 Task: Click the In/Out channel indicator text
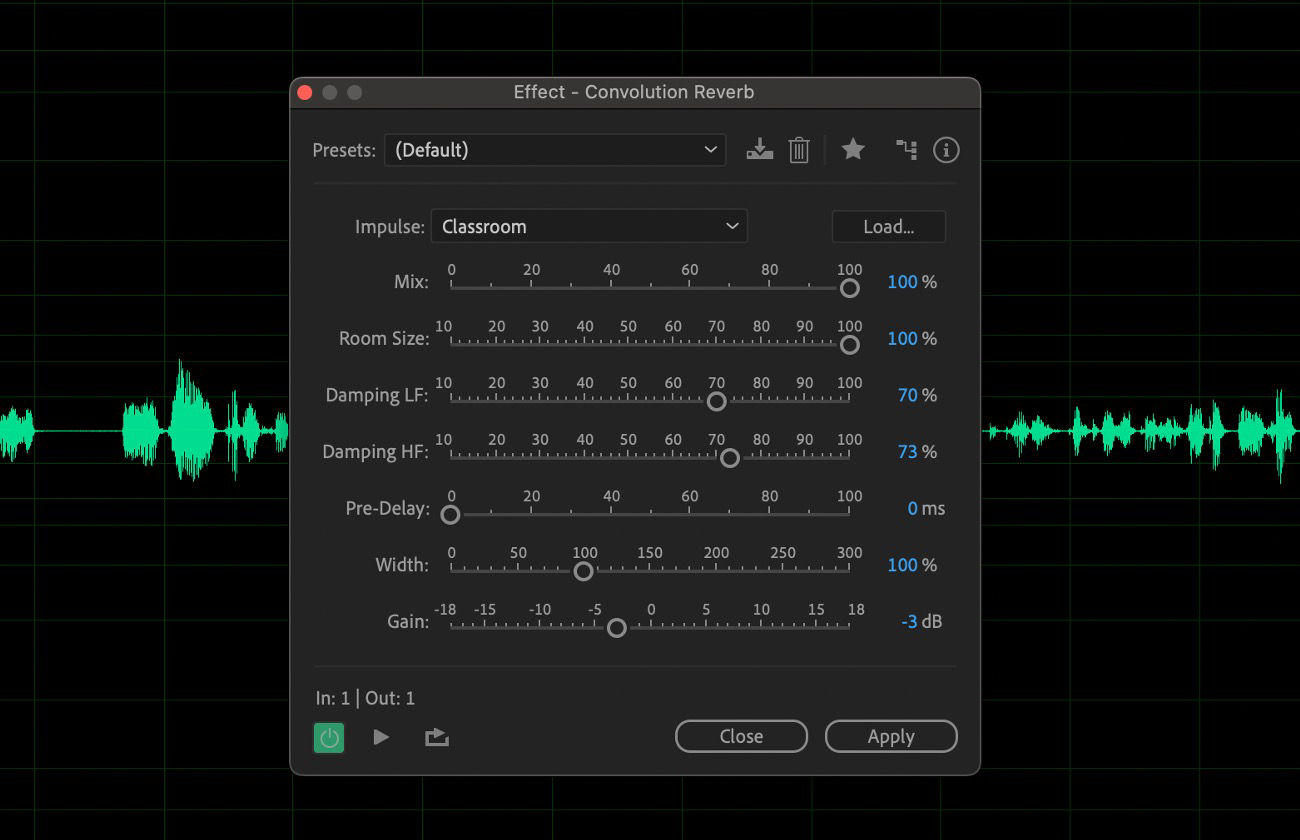click(x=365, y=697)
